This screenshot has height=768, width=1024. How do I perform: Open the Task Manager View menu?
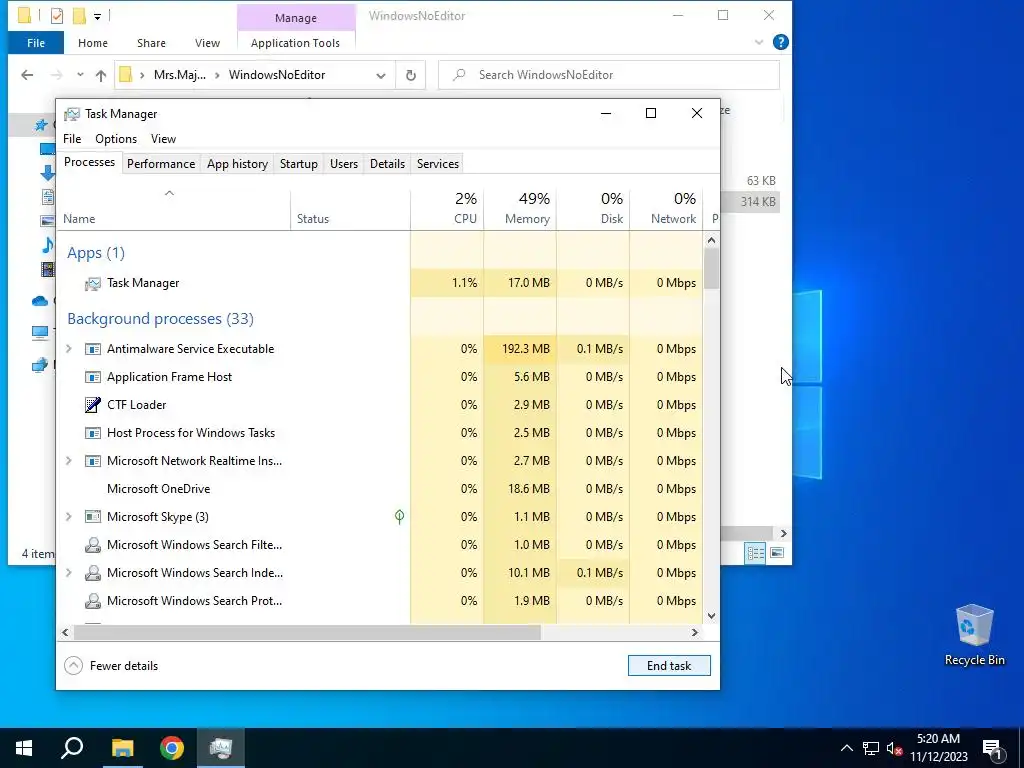click(163, 139)
